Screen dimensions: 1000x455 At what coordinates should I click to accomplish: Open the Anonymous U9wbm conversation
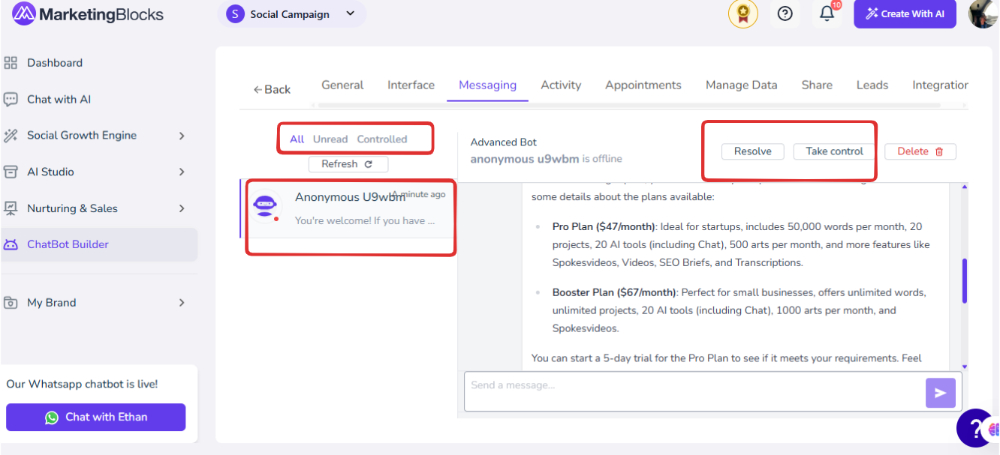coord(349,209)
